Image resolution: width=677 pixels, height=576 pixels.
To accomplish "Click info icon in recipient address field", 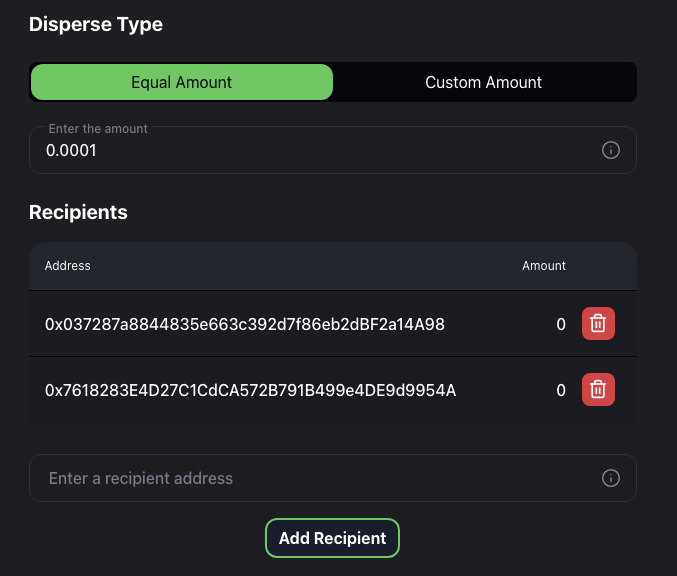I will point(611,478).
